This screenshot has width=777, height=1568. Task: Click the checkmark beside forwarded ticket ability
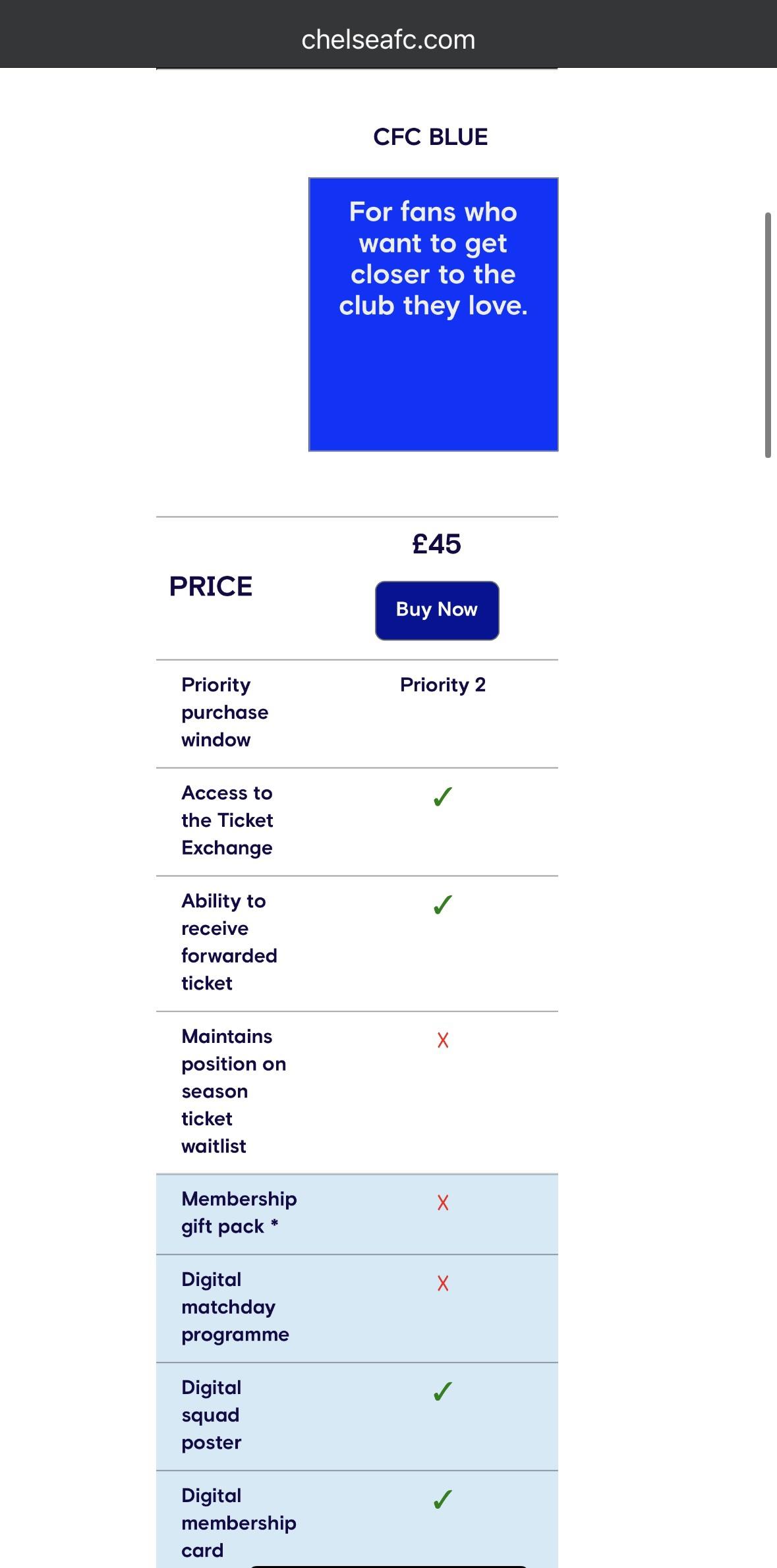442,906
